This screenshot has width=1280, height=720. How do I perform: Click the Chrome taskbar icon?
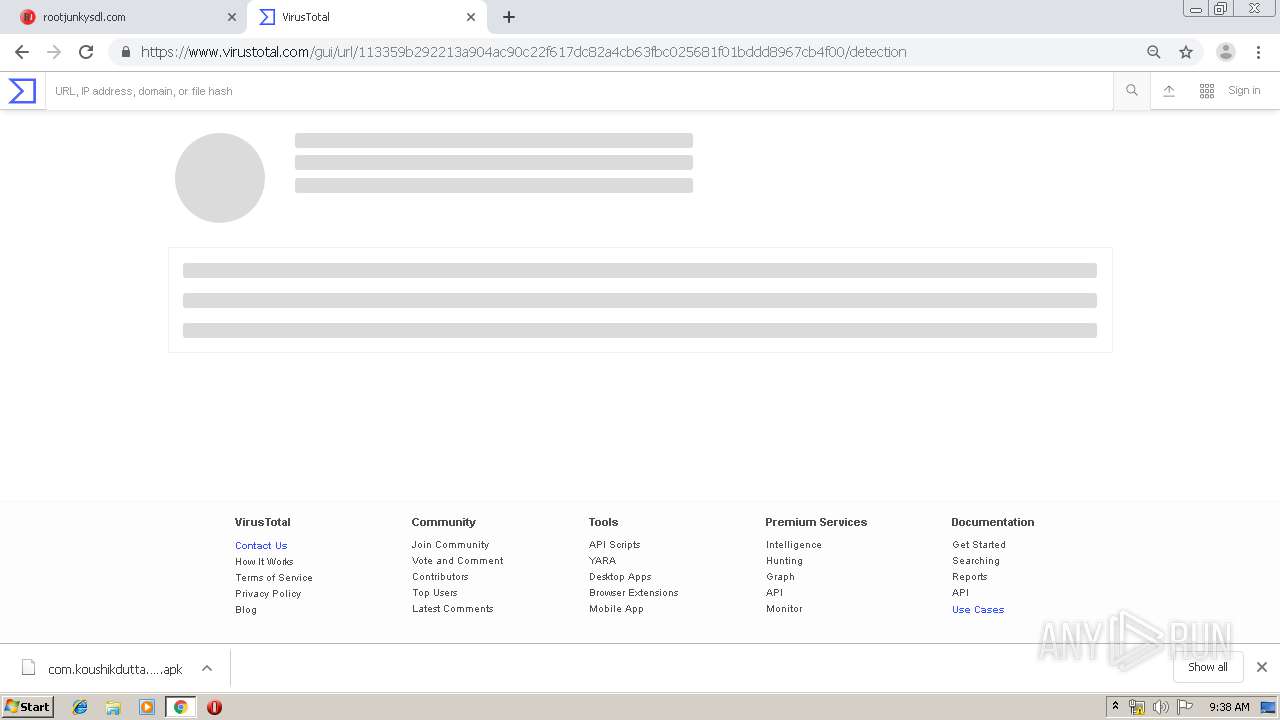tap(180, 707)
